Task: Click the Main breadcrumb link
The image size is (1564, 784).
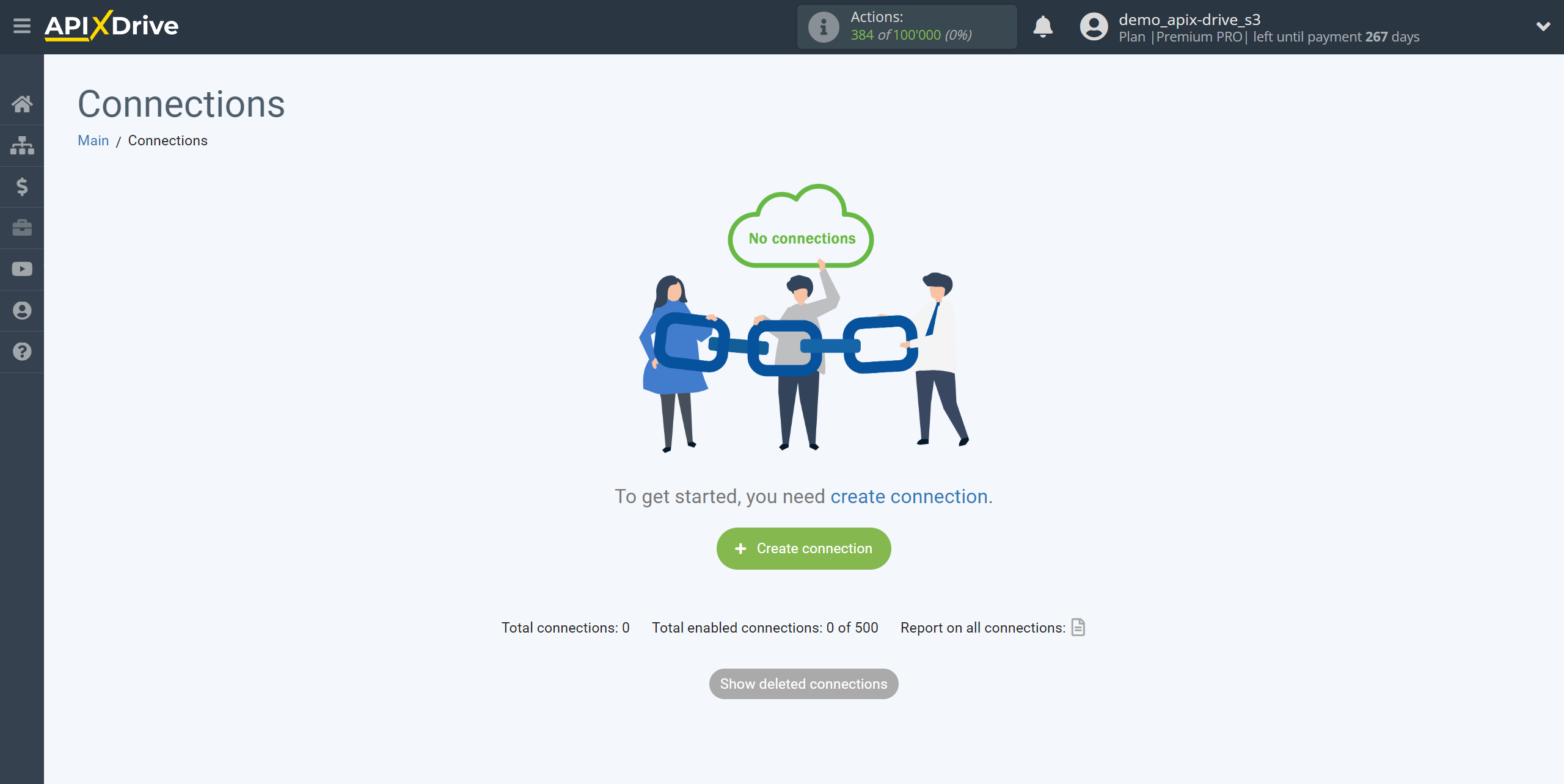Action: (x=93, y=140)
